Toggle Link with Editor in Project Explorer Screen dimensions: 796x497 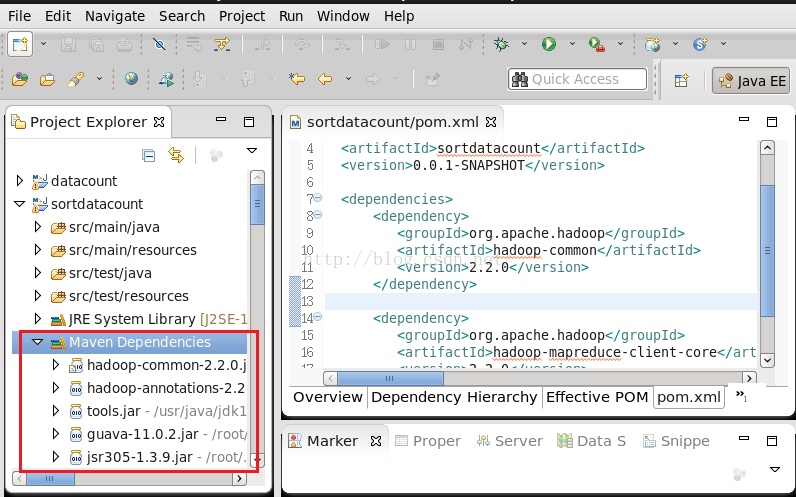[x=176, y=155]
